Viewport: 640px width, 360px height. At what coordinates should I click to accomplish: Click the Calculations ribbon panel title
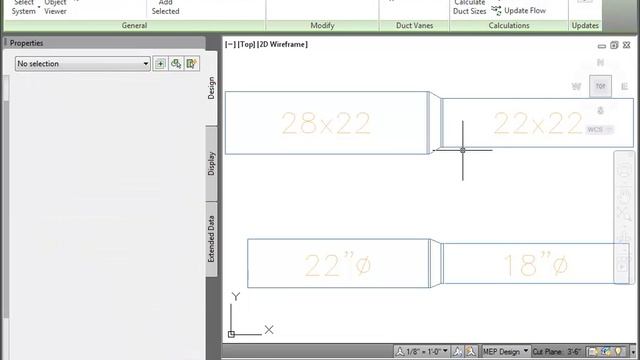[x=509, y=25]
